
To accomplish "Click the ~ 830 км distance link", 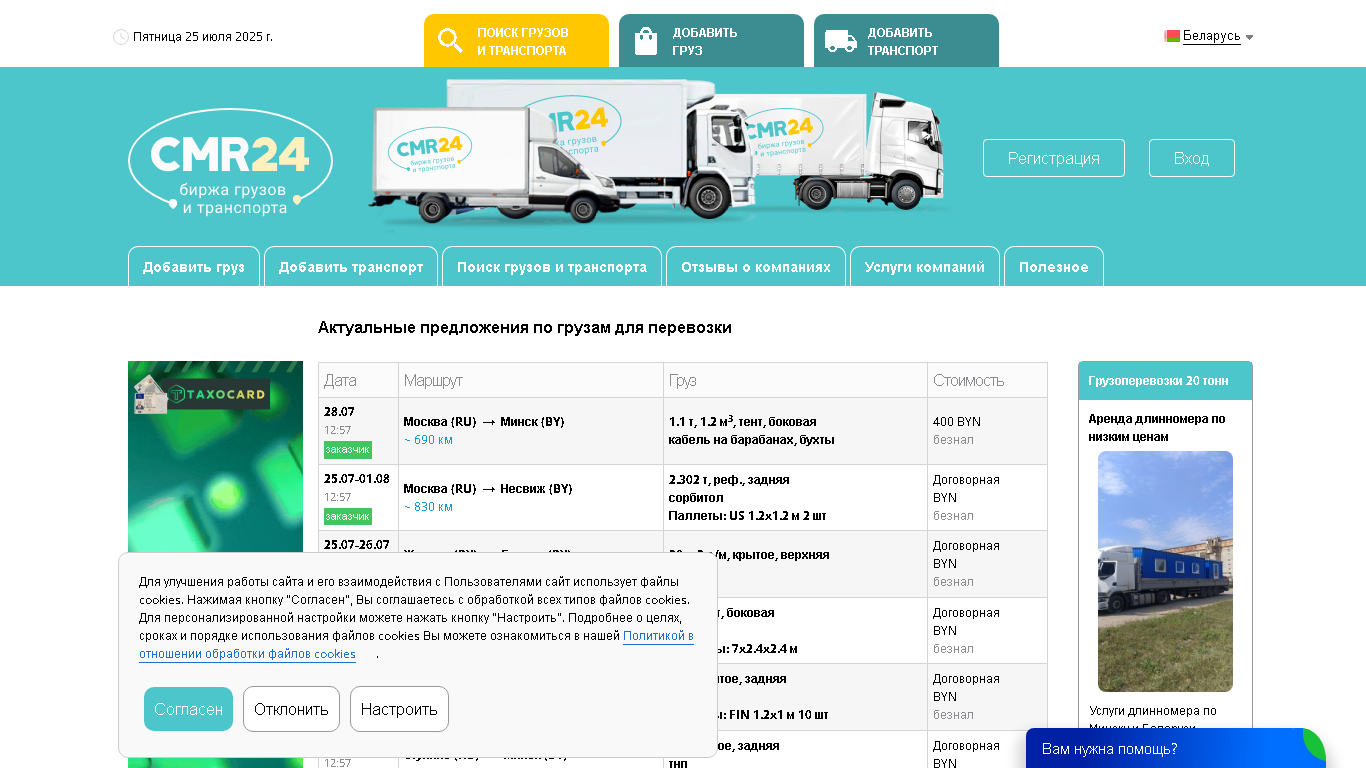I will [x=428, y=507].
